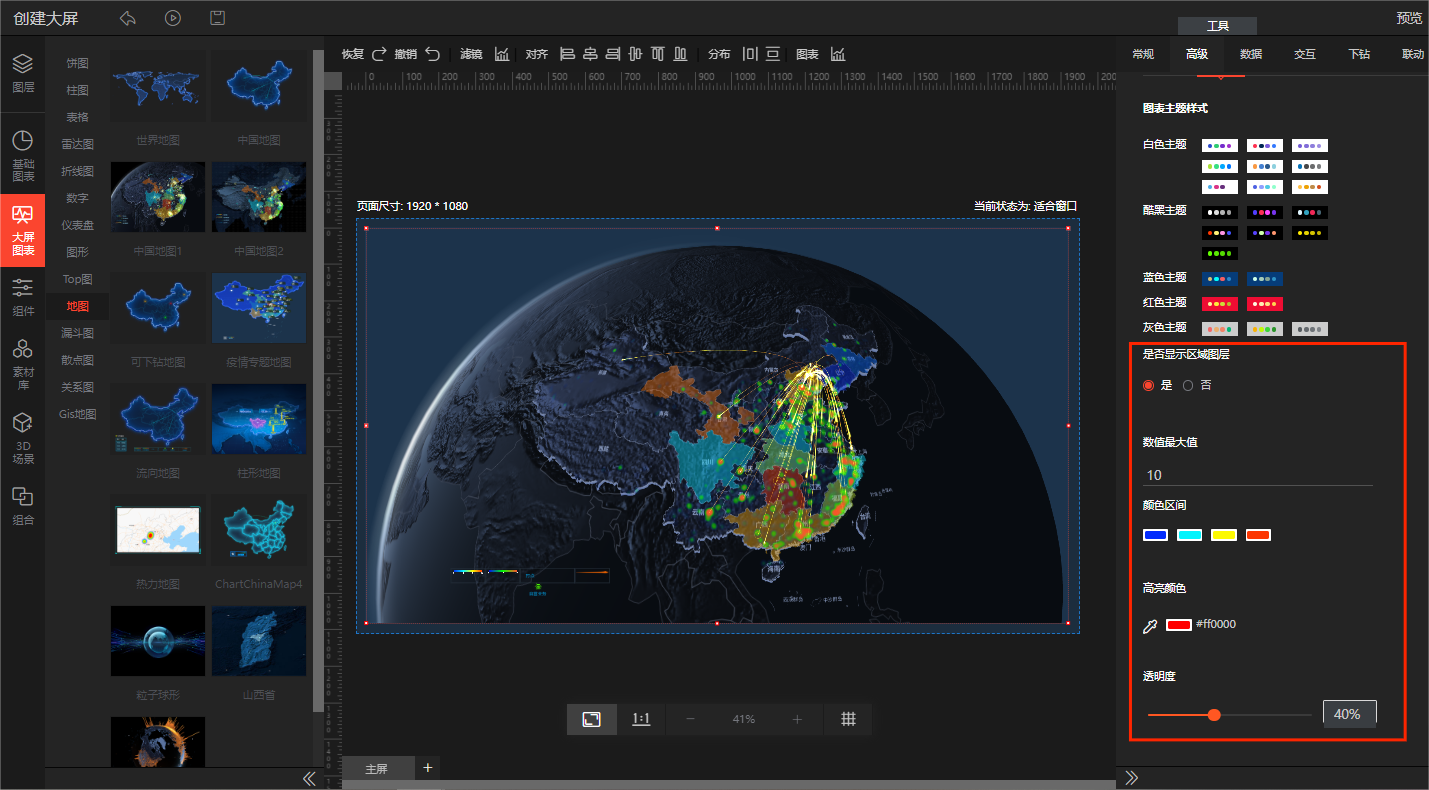Click the yellow 颜色区间 swatch
This screenshot has width=1429, height=790.
pos(1224,535)
